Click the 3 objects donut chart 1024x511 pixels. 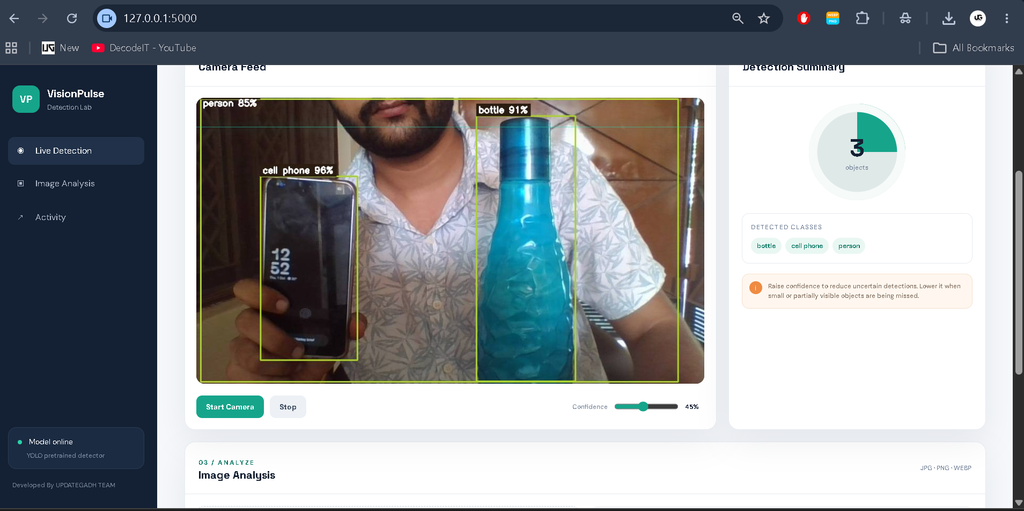pyautogui.click(x=857, y=152)
